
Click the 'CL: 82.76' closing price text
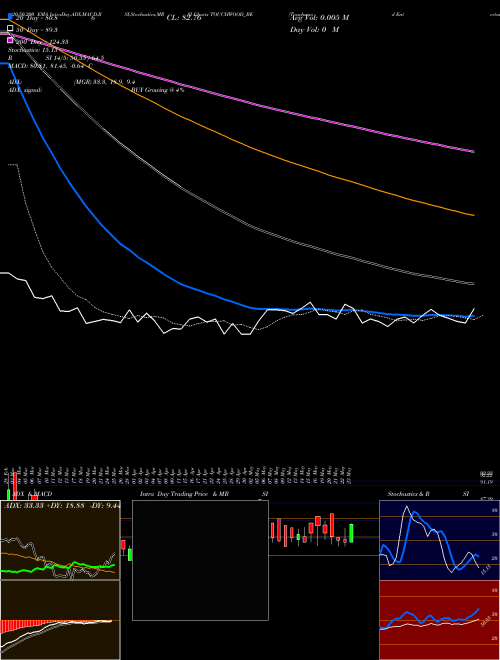(x=184, y=18)
